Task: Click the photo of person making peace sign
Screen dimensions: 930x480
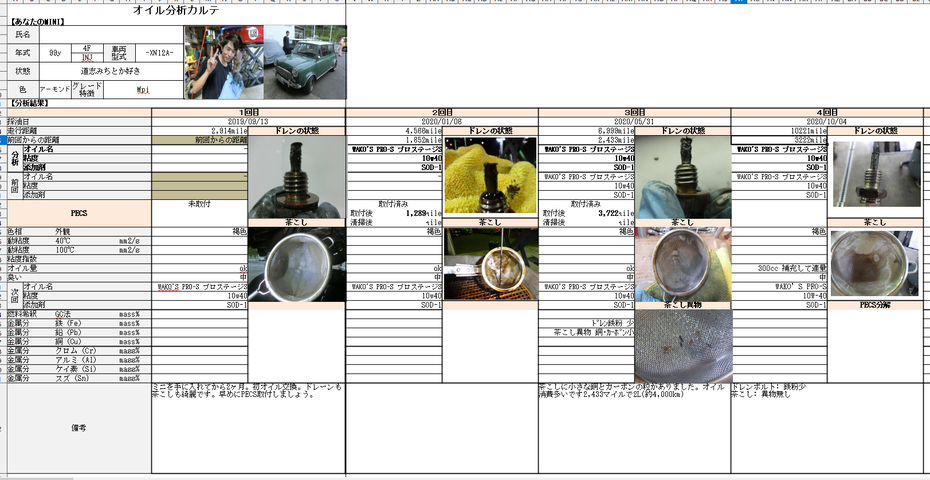Action: (x=223, y=62)
